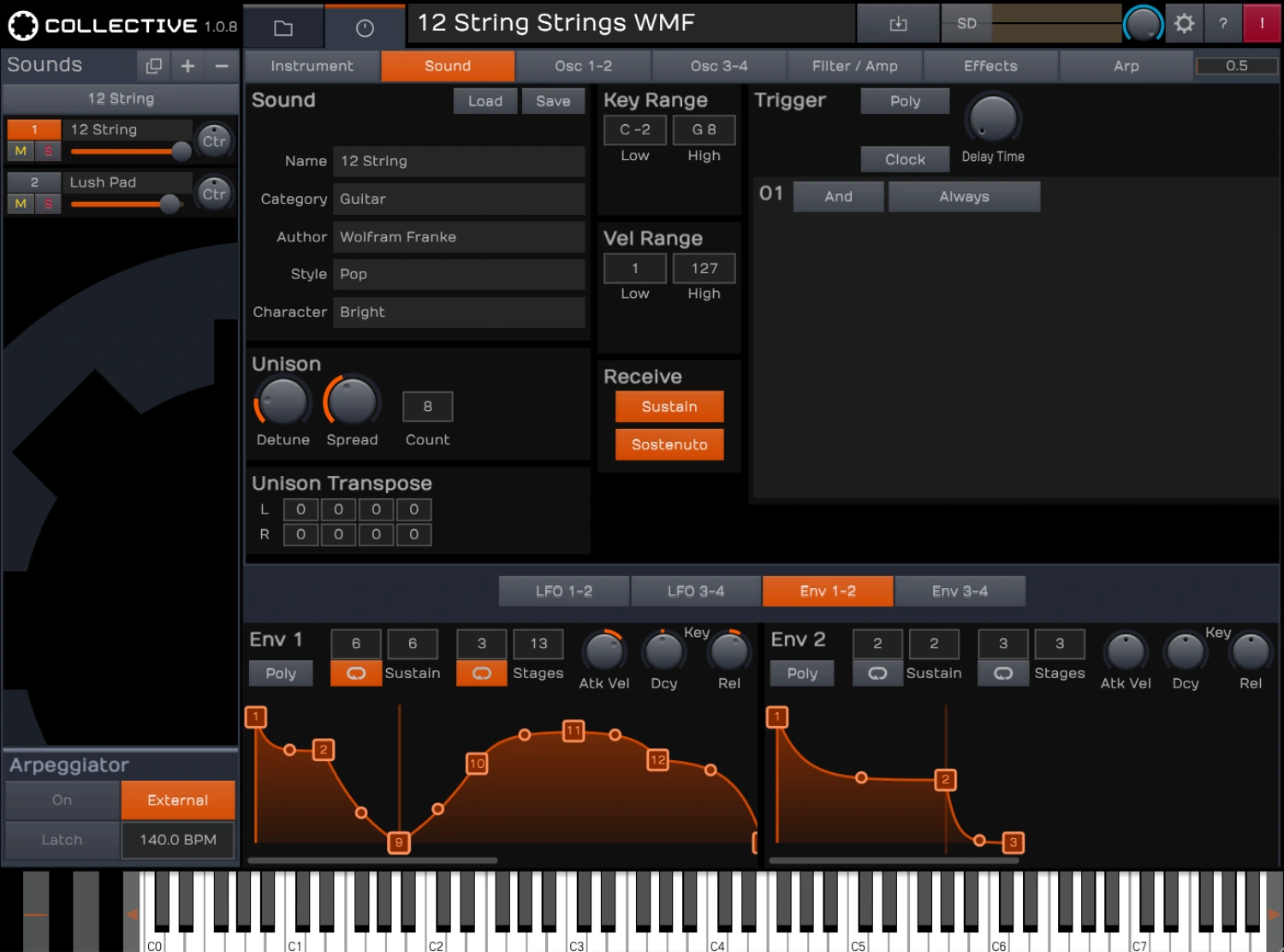Click Env 2 Atk Vel knob
The image size is (1284, 952).
click(1126, 652)
